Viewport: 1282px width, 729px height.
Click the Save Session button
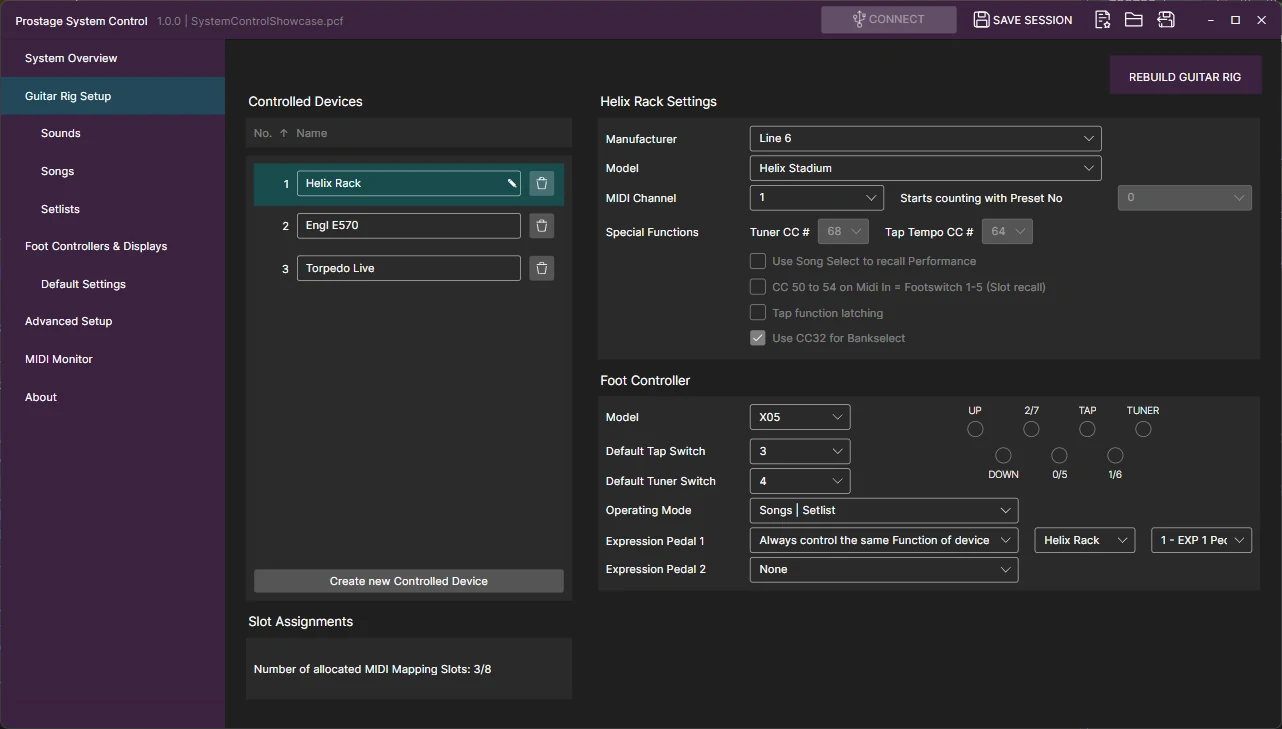1023,20
